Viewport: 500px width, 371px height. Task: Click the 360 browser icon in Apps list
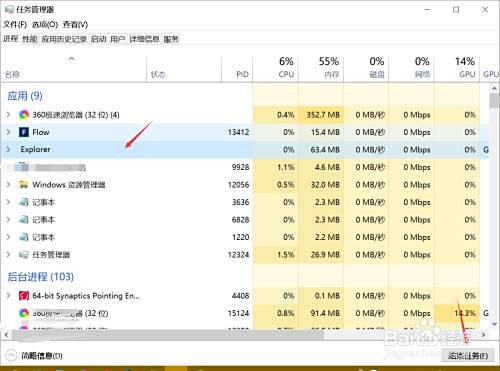24,115
